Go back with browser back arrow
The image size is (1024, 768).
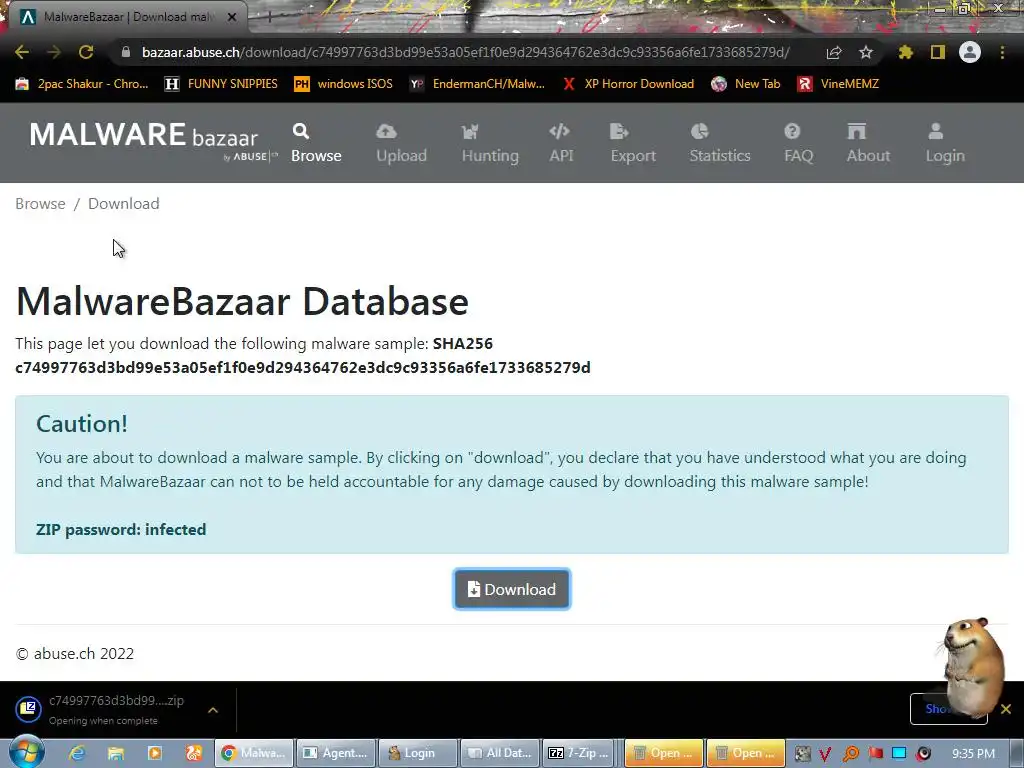[22, 52]
